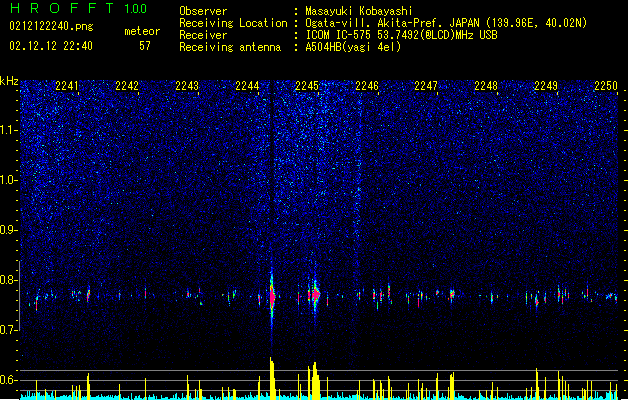The height and width of the screenshot is (400, 629).
Task: Click the tallest yellow intensity peak near 2244
Action: tap(272, 378)
